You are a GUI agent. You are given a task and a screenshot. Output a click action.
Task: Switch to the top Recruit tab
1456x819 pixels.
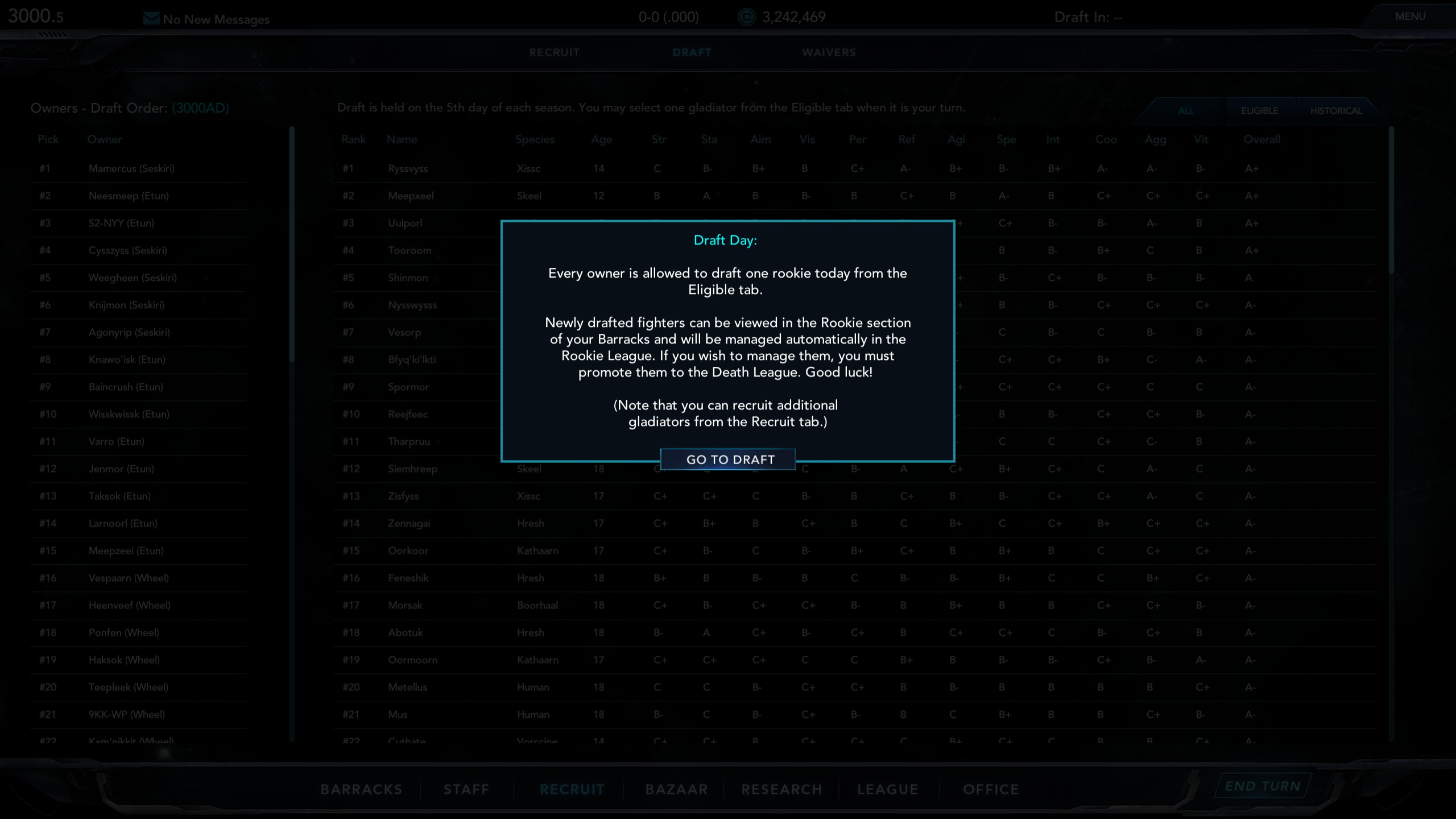[554, 52]
